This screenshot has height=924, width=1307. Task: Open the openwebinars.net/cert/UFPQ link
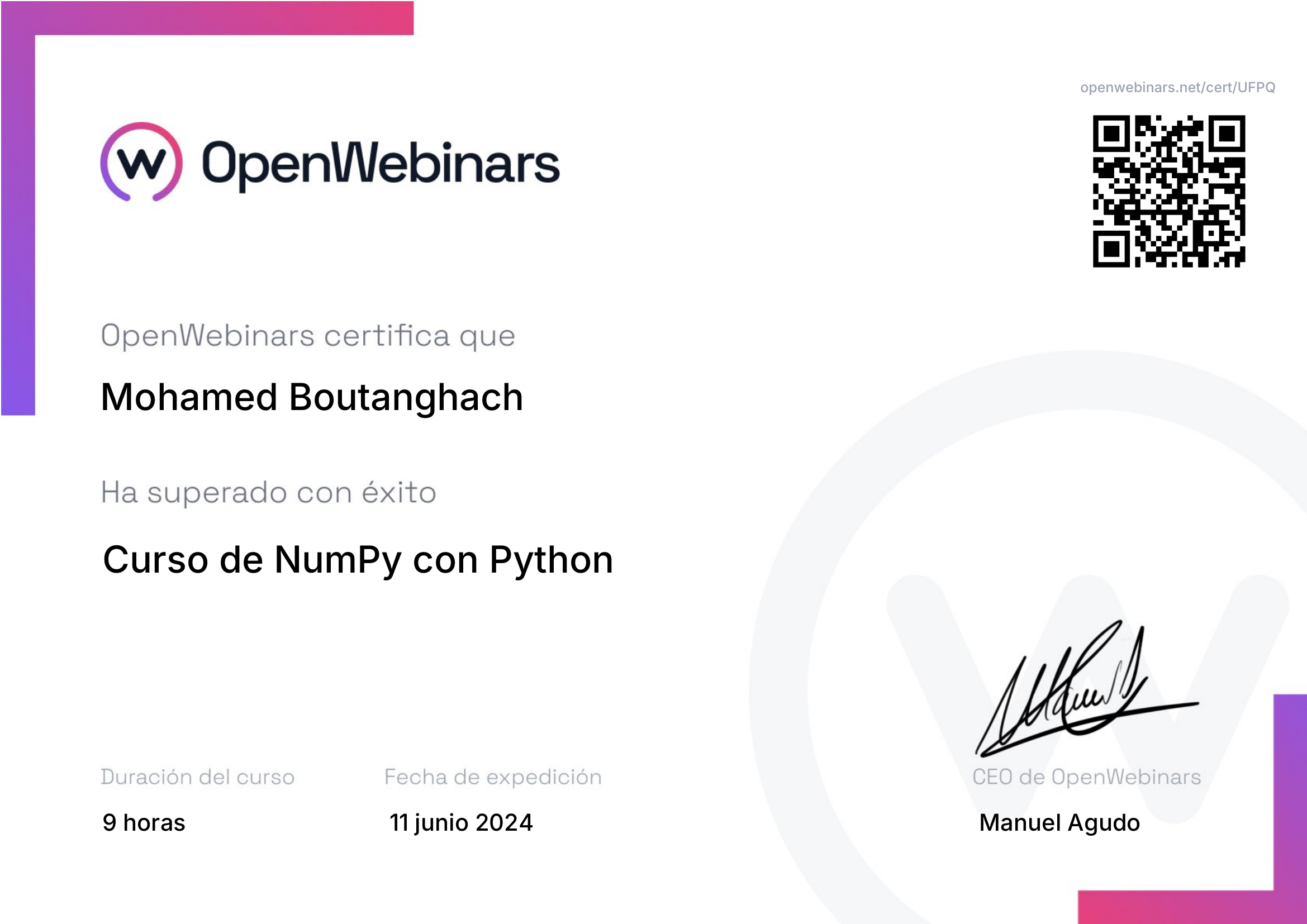click(x=1177, y=88)
